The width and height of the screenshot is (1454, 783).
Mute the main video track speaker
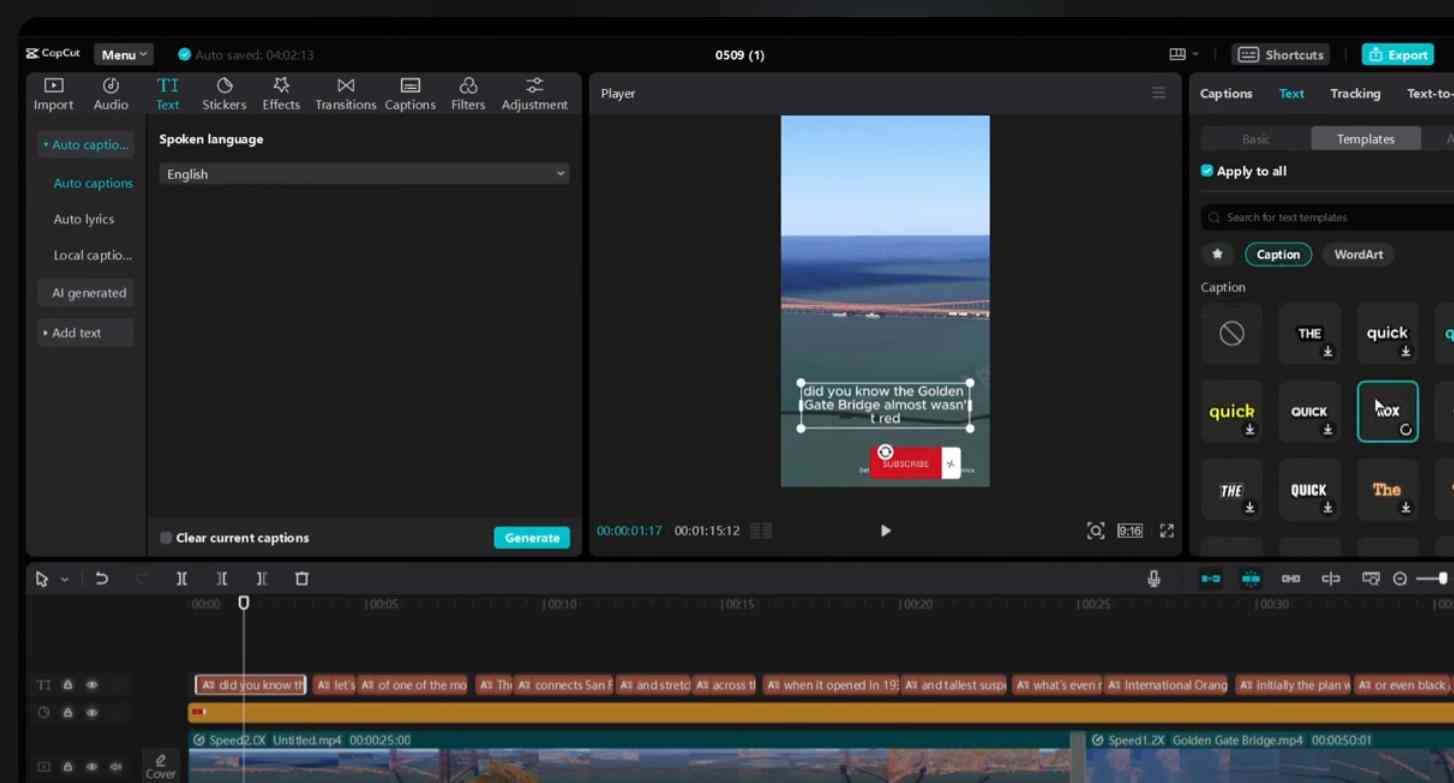coord(116,767)
